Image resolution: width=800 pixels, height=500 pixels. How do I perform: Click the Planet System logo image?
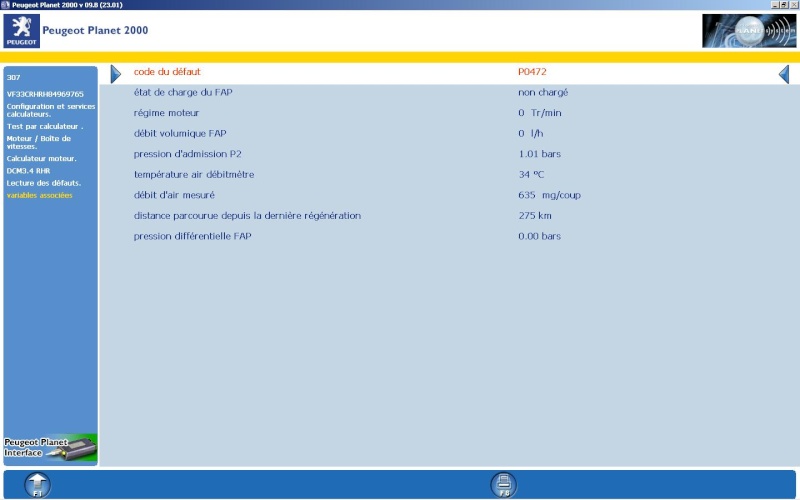(748, 31)
